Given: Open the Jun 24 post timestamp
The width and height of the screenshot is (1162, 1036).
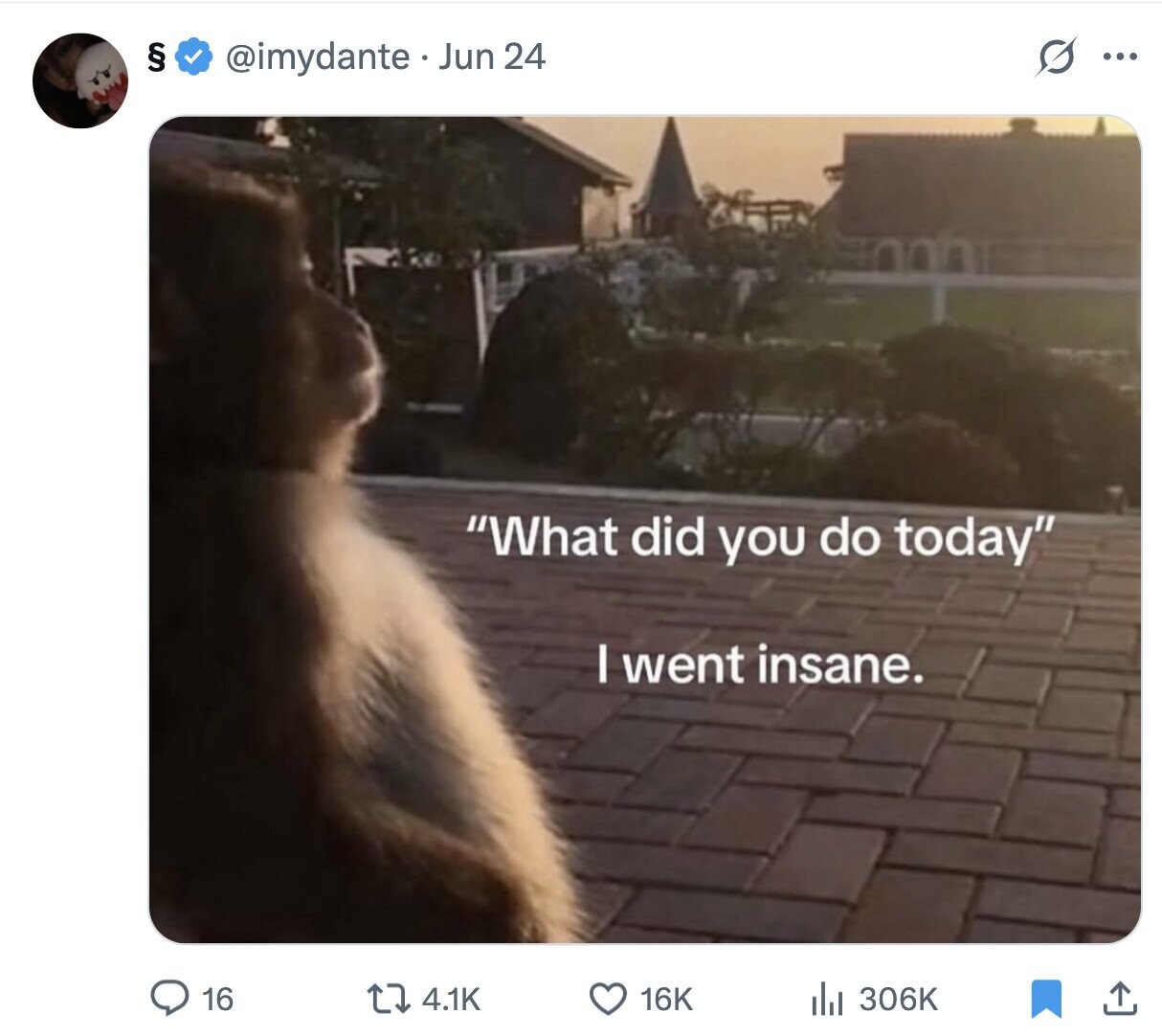Looking at the screenshot, I should click(492, 57).
